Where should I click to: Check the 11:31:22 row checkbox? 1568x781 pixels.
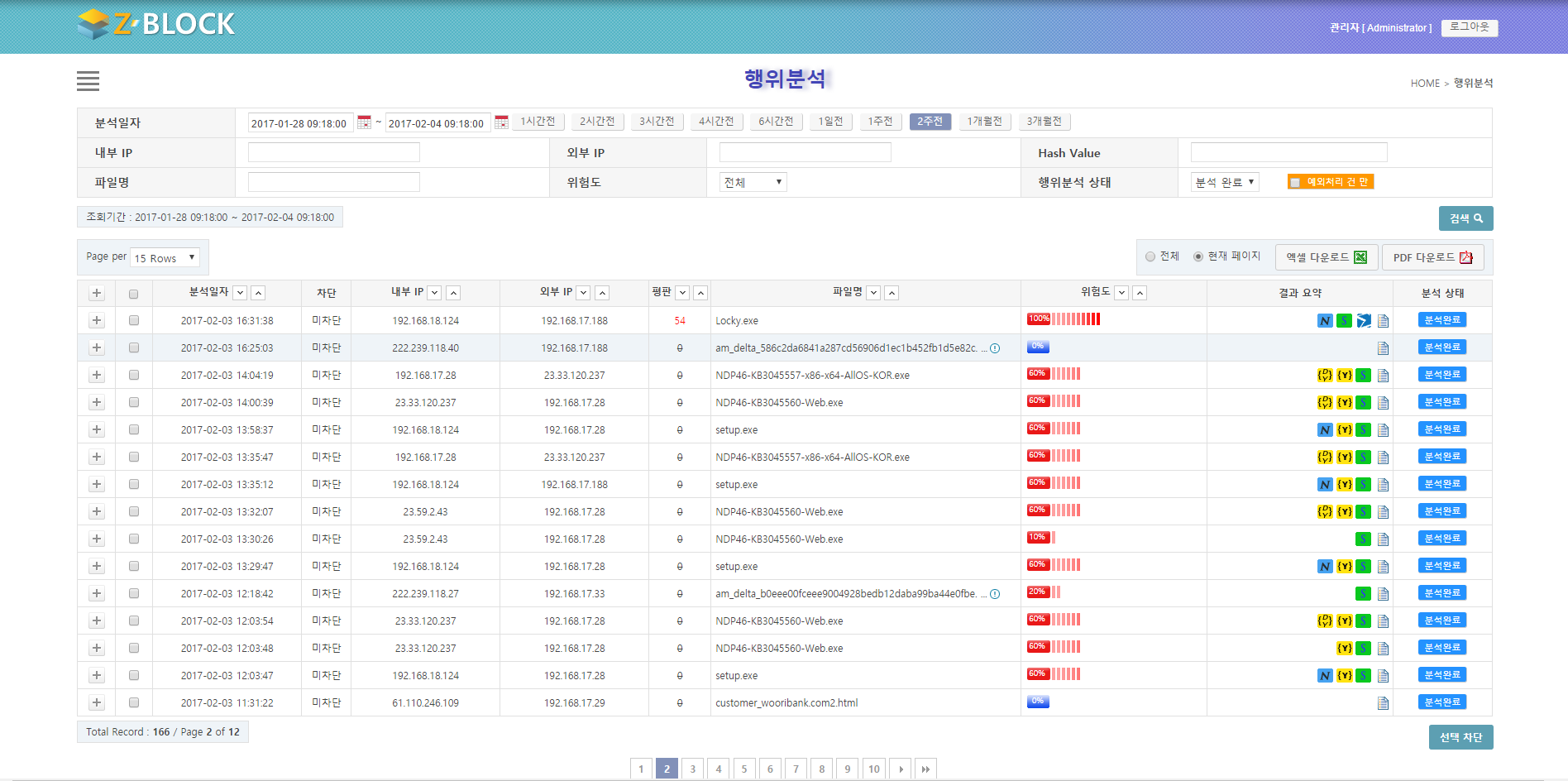134,702
